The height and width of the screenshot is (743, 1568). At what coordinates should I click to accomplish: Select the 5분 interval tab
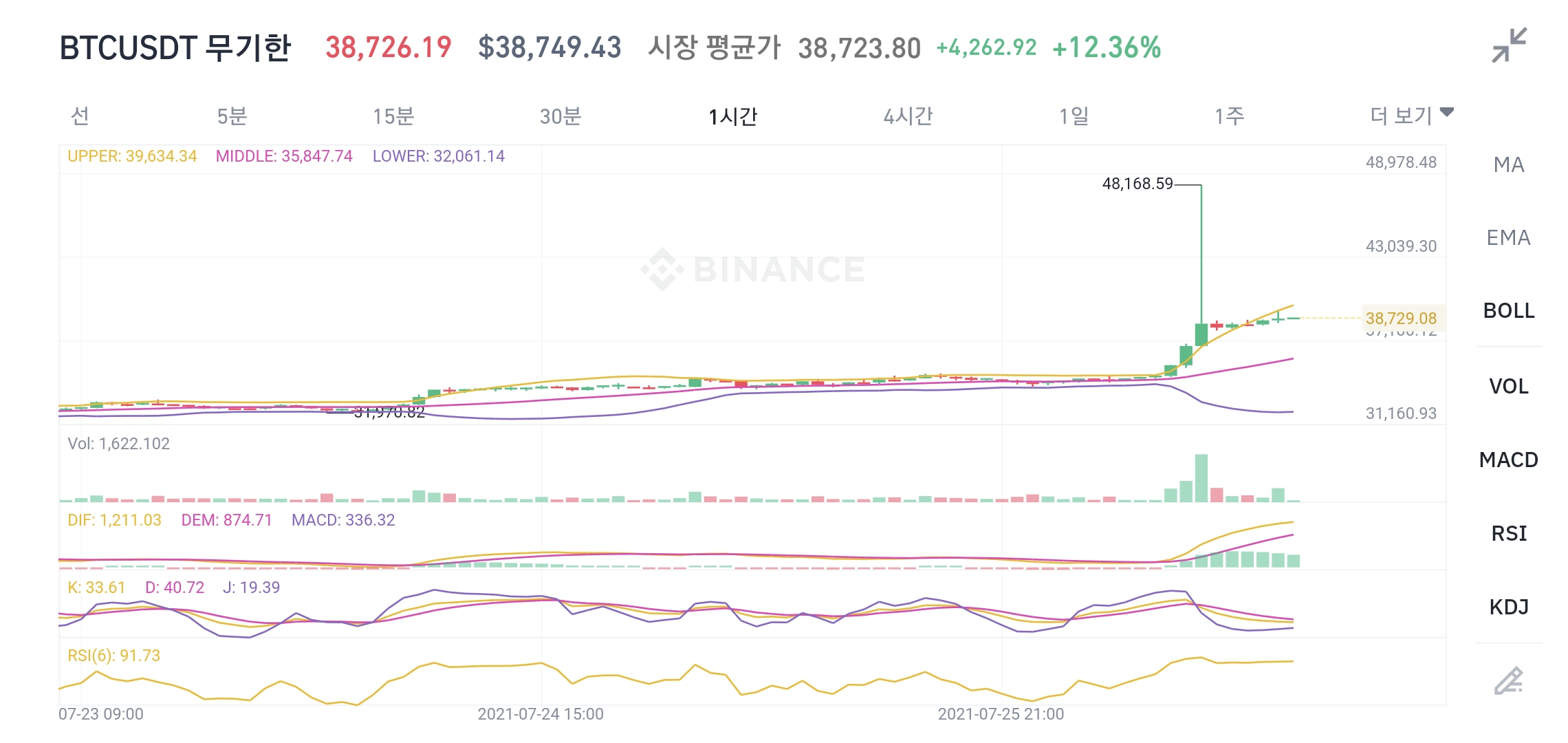(232, 116)
